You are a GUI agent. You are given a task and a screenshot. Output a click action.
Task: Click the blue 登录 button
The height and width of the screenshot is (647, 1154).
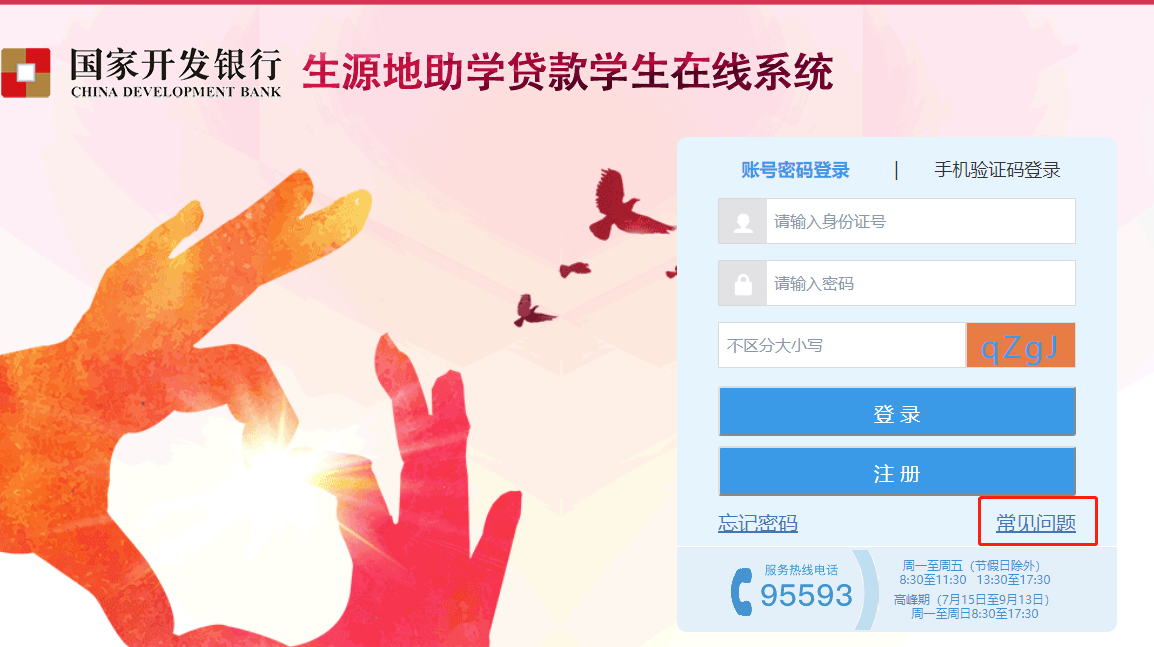(897, 411)
